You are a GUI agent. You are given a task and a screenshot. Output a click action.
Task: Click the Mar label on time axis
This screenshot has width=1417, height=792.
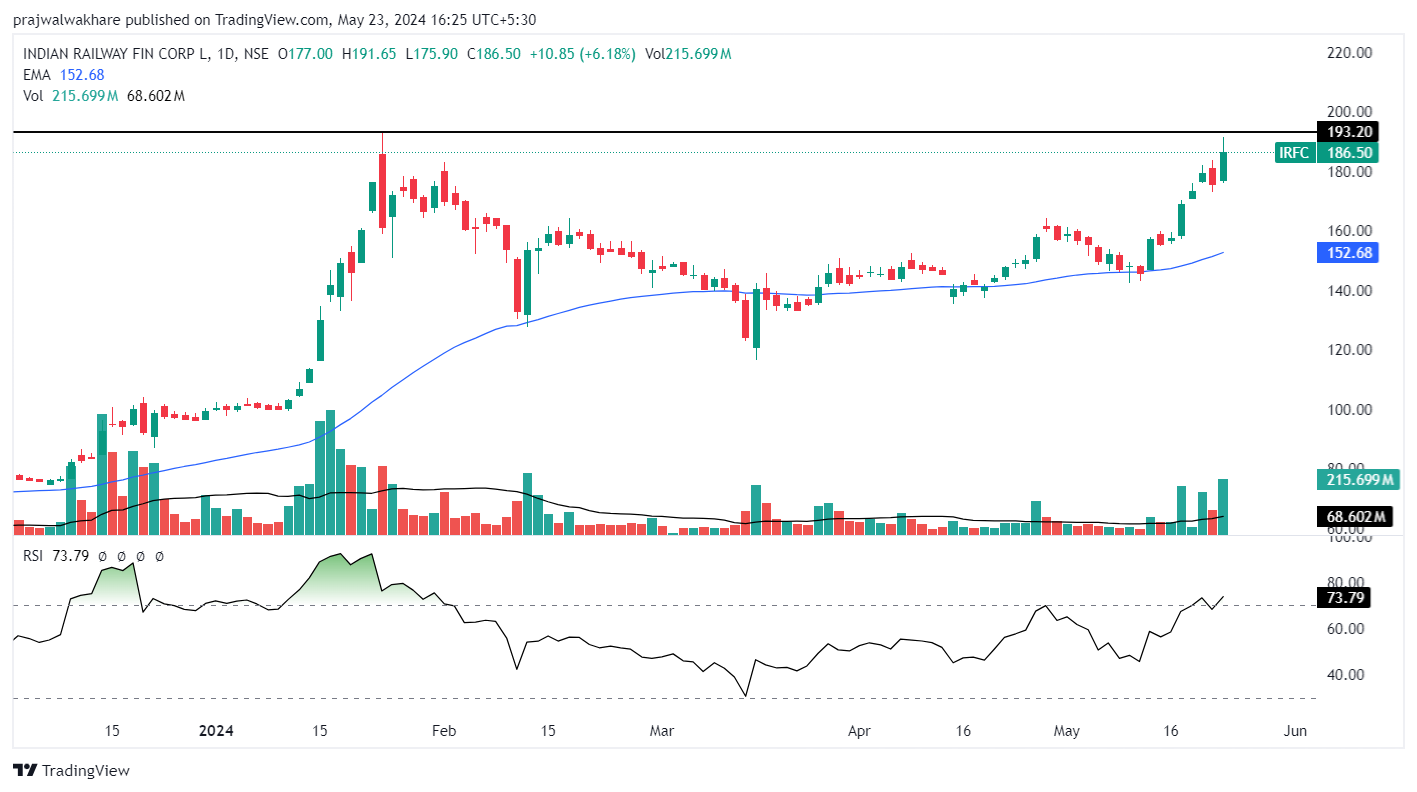661,731
